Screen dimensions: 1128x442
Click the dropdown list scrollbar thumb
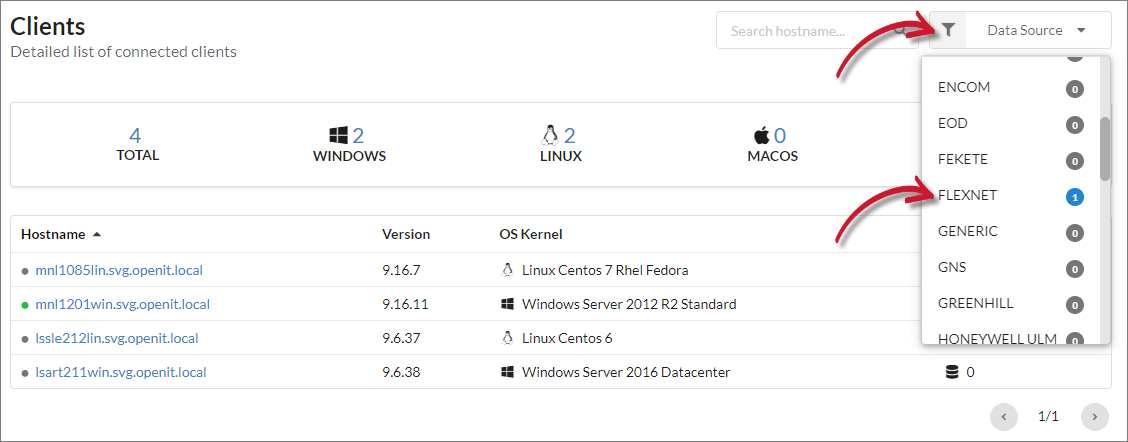(1104, 148)
